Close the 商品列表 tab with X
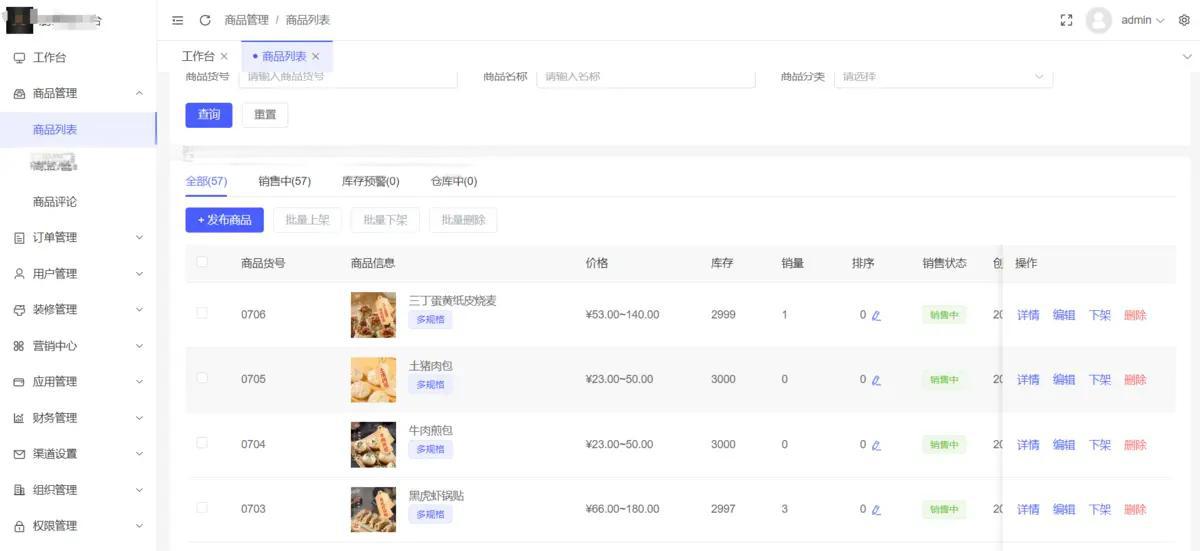Image resolution: width=1200 pixels, height=551 pixels. (x=316, y=57)
